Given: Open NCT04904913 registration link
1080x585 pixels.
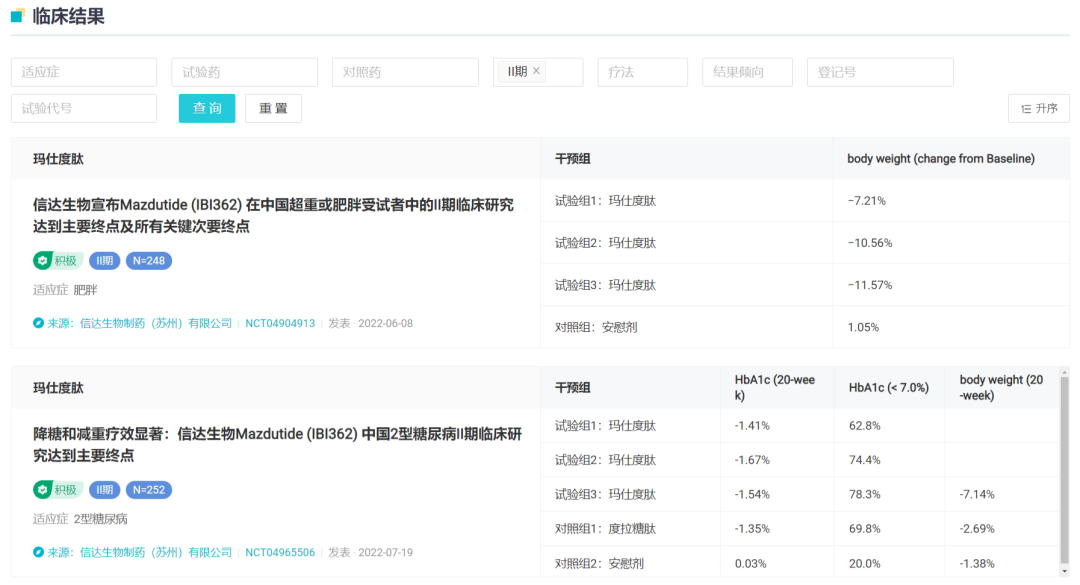Looking at the screenshot, I should coord(280,323).
